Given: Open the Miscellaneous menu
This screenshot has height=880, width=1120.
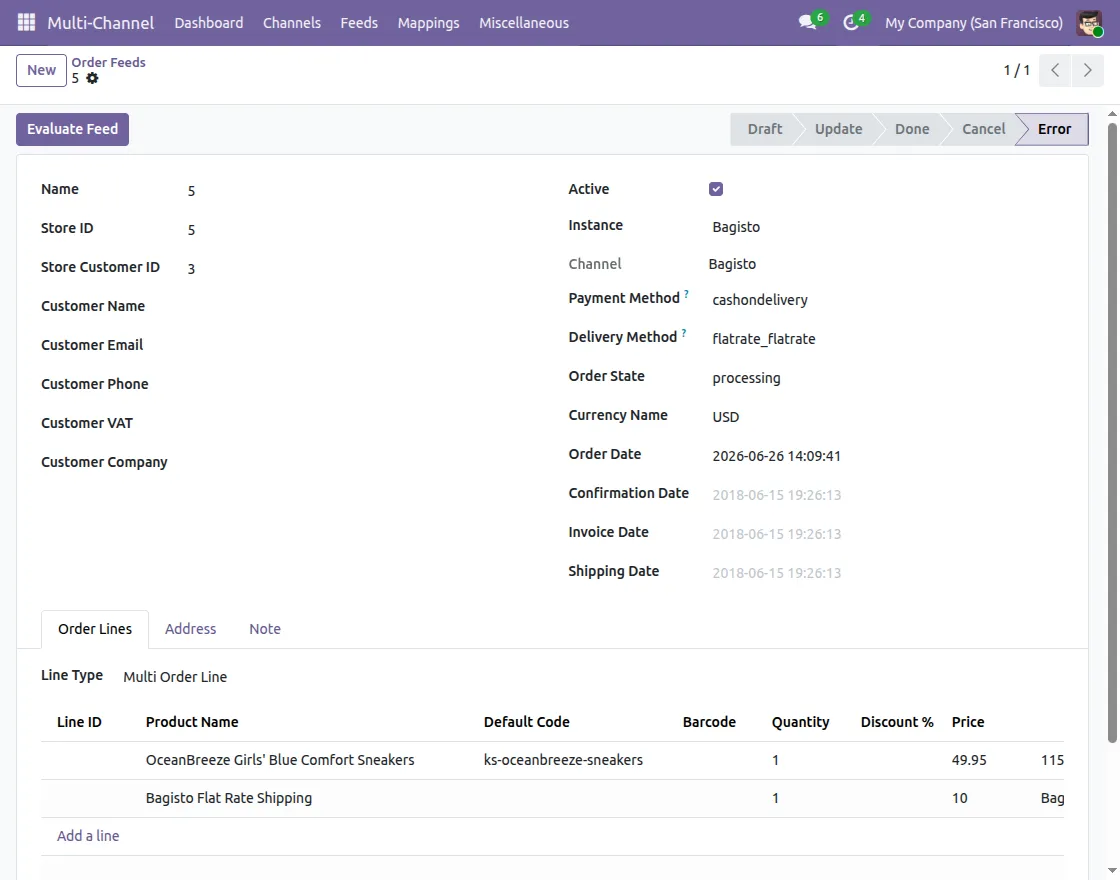Looking at the screenshot, I should click(524, 23).
